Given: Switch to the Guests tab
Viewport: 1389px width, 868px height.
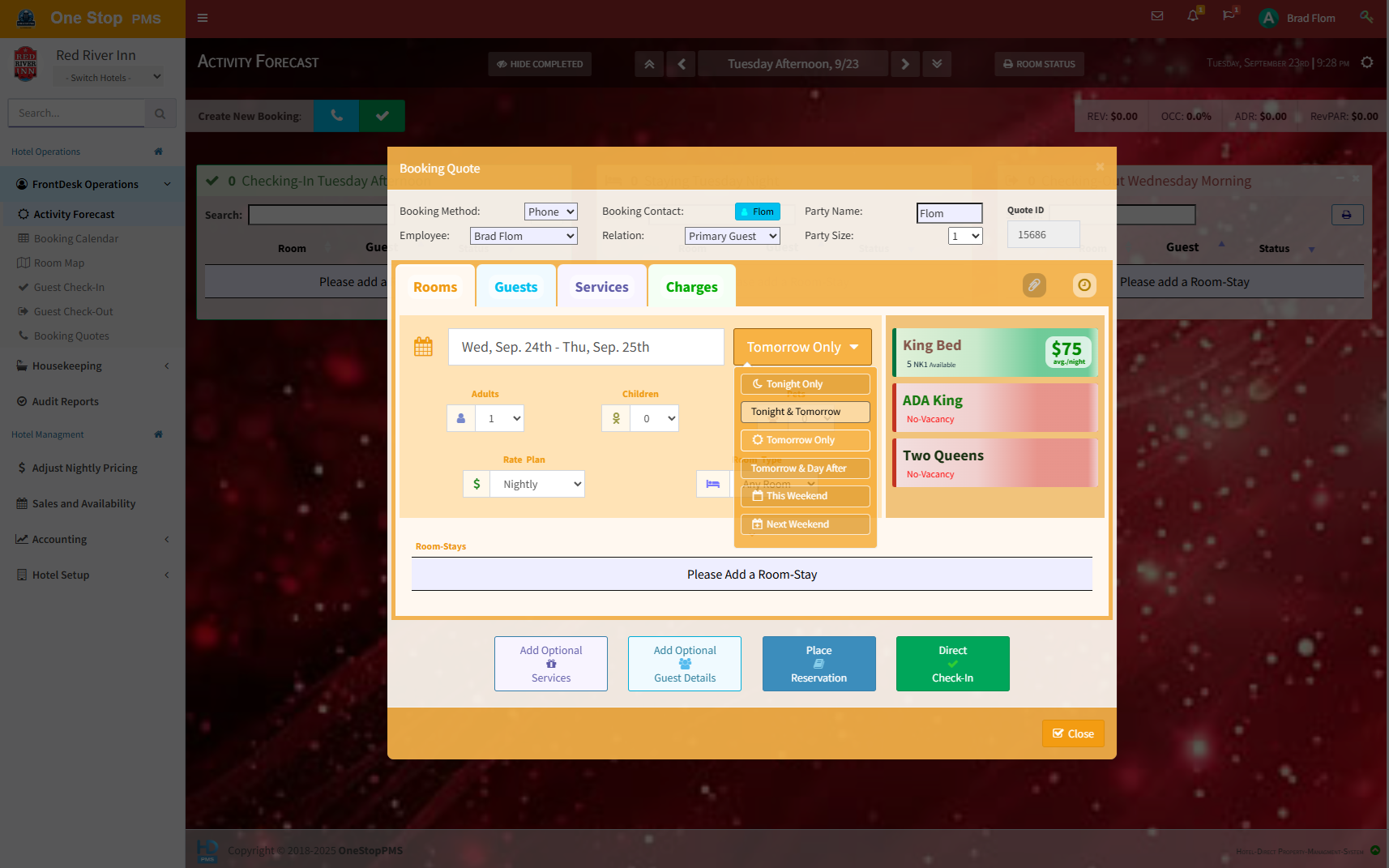Looking at the screenshot, I should point(516,287).
